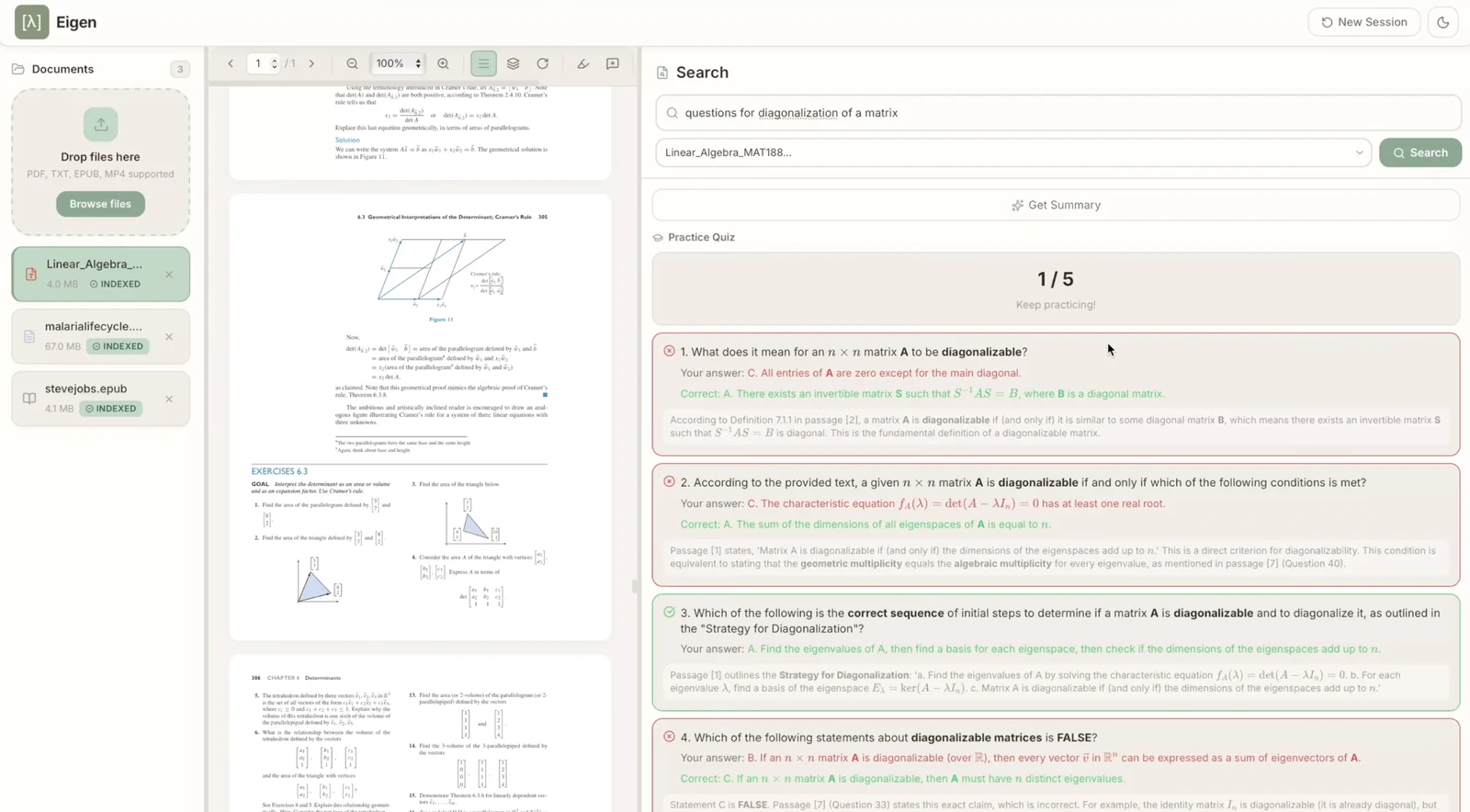Generate summary with Get Summary
Image resolution: width=1470 pixels, height=812 pixels.
click(x=1056, y=205)
